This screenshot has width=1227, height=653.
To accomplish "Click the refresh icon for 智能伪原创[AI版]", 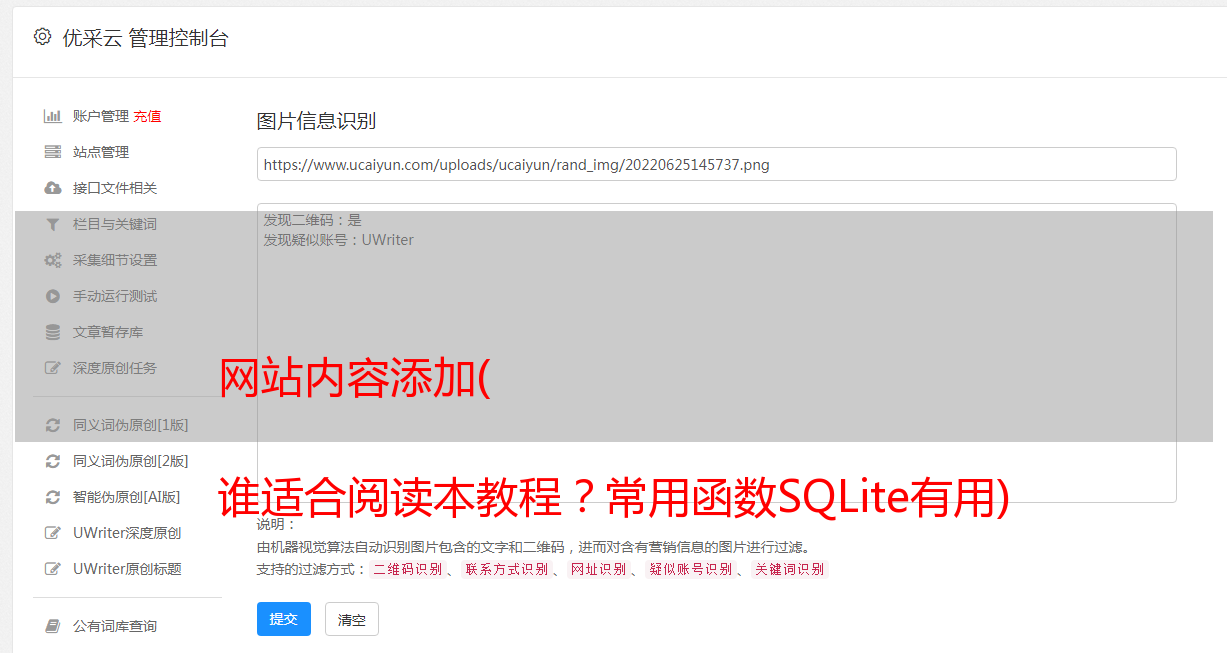I will tap(53, 497).
